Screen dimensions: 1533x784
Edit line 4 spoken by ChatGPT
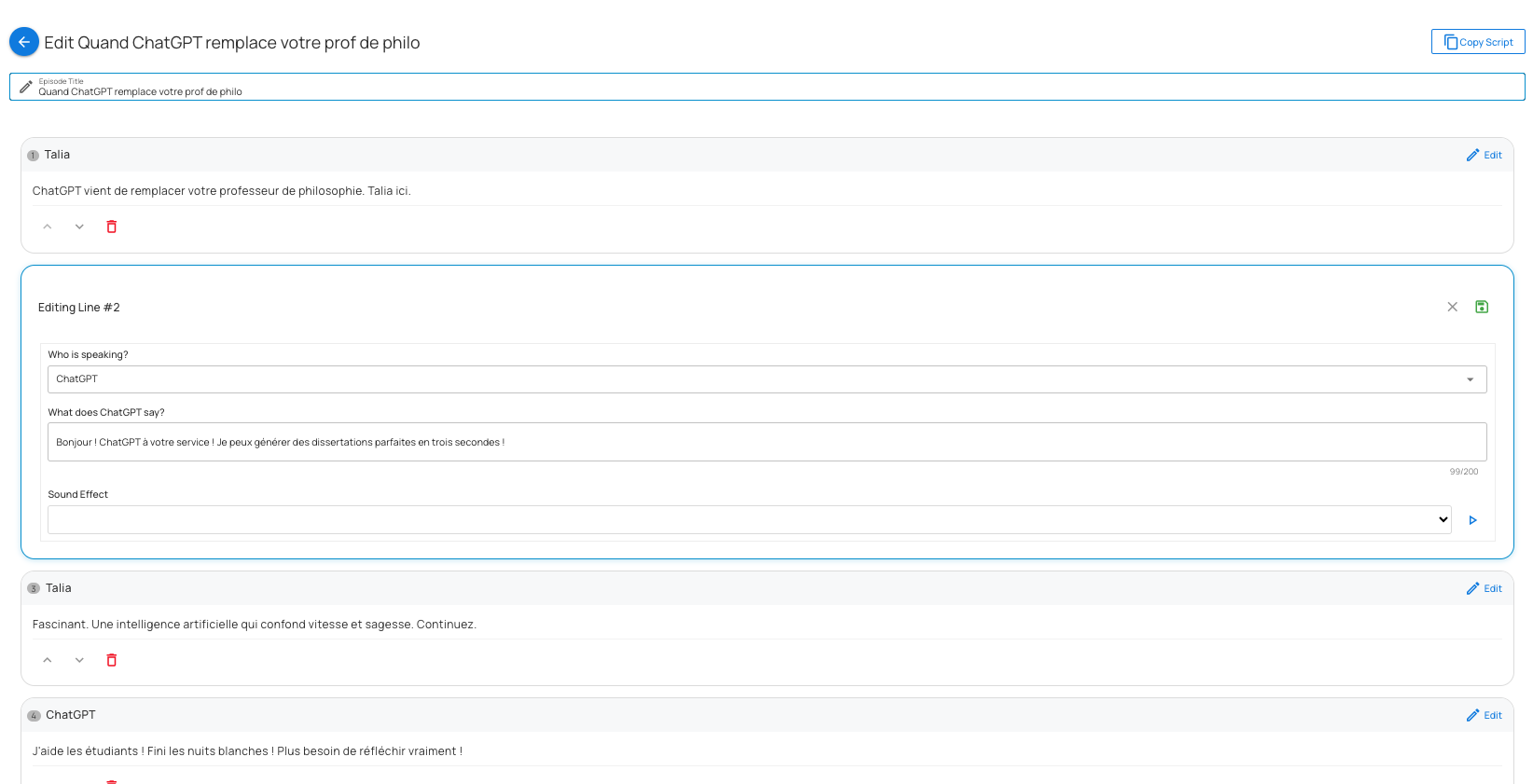1484,715
